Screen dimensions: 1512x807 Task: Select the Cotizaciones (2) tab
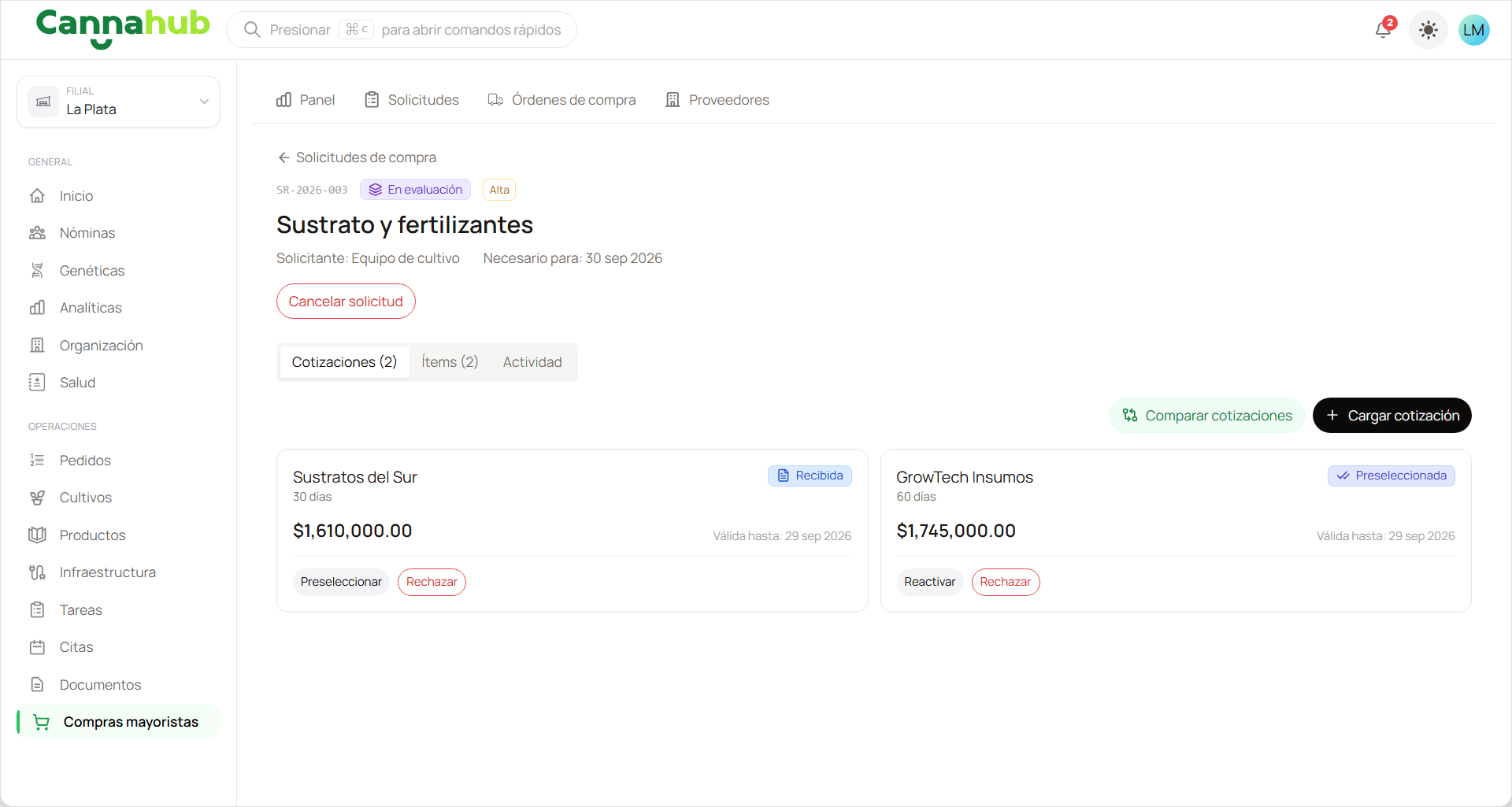coord(344,362)
